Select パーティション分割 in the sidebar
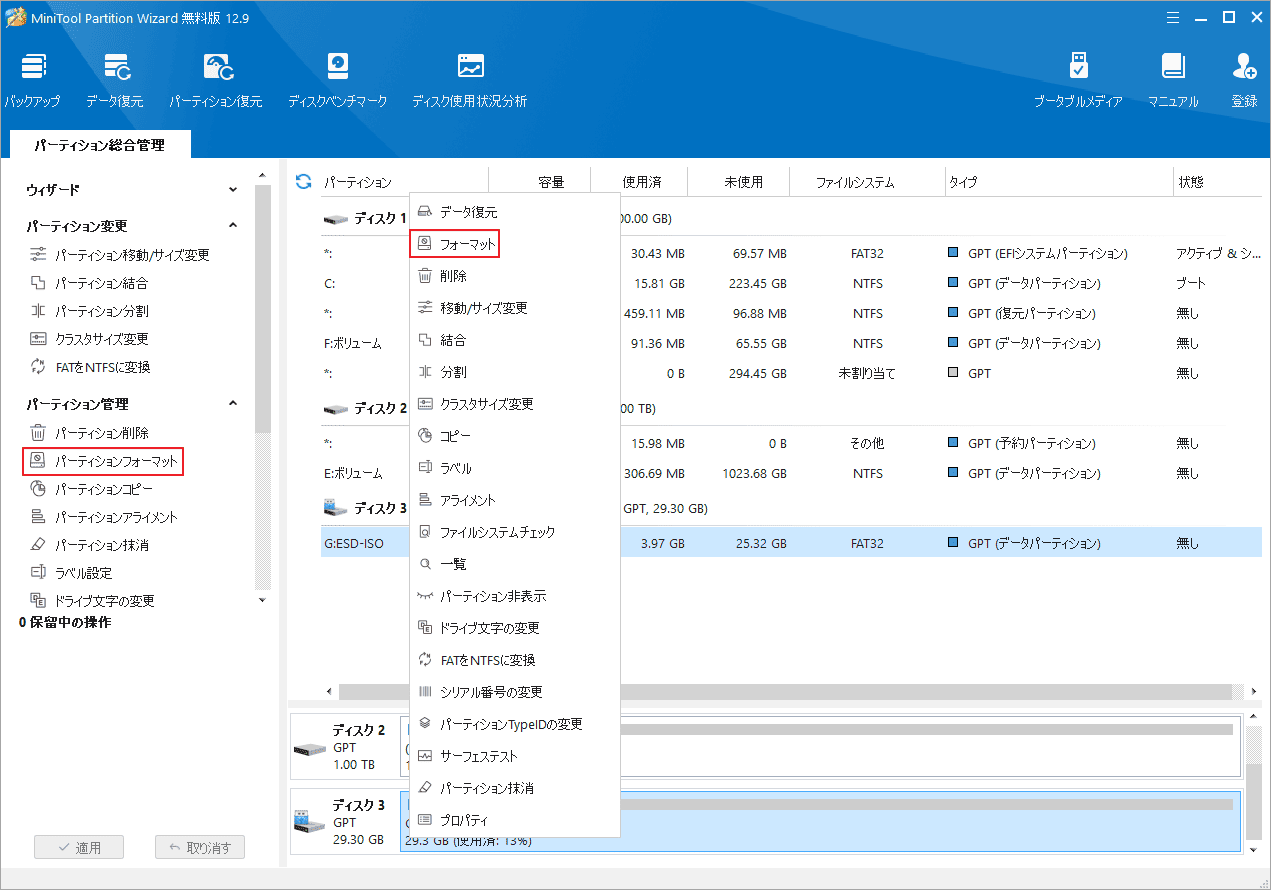 click(88, 311)
